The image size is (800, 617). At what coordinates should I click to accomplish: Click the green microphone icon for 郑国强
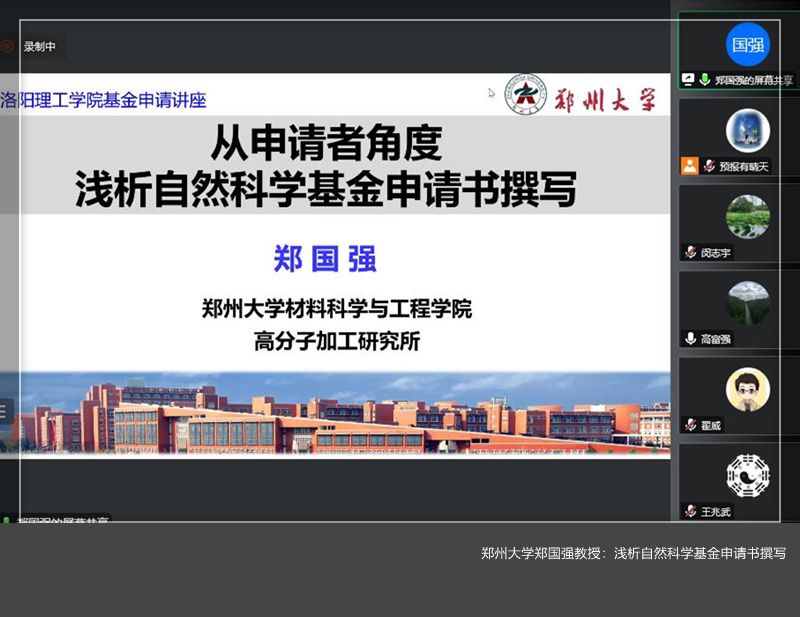(705, 80)
